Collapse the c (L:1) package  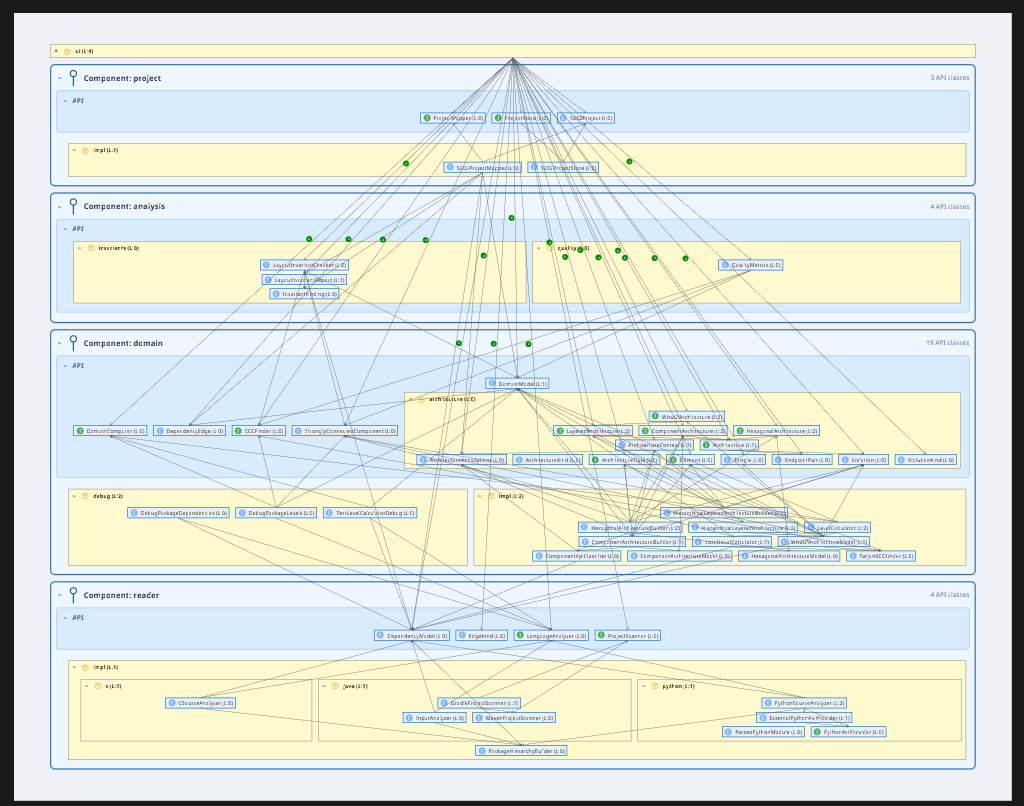87,686
